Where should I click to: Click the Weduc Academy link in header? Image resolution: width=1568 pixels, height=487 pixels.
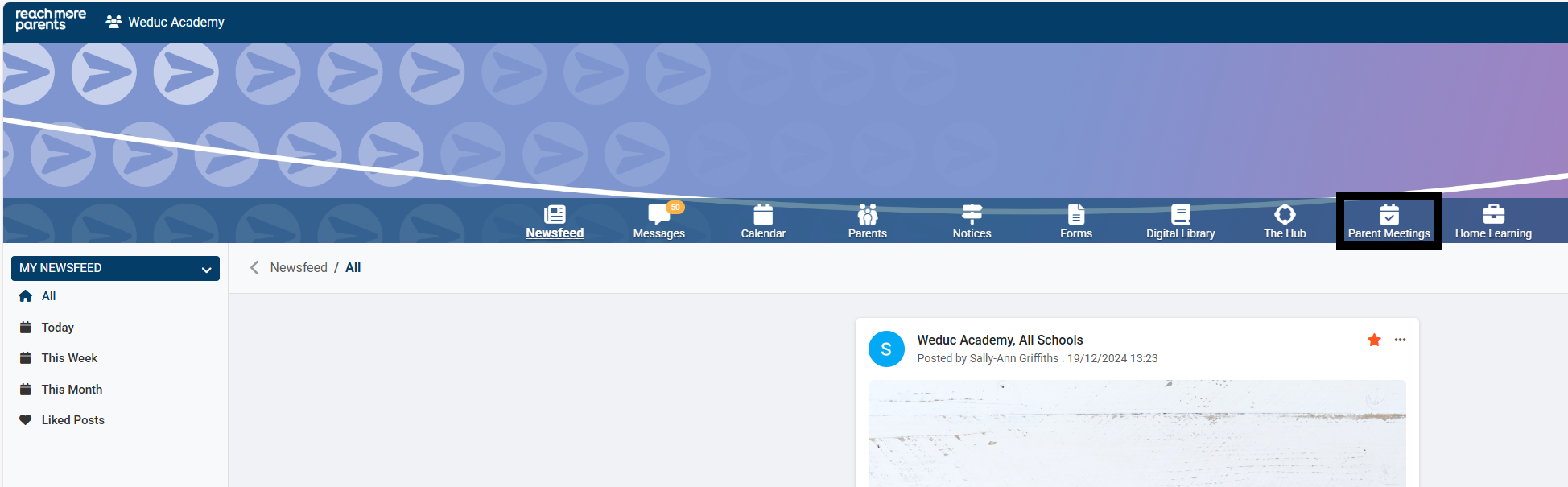[x=175, y=23]
